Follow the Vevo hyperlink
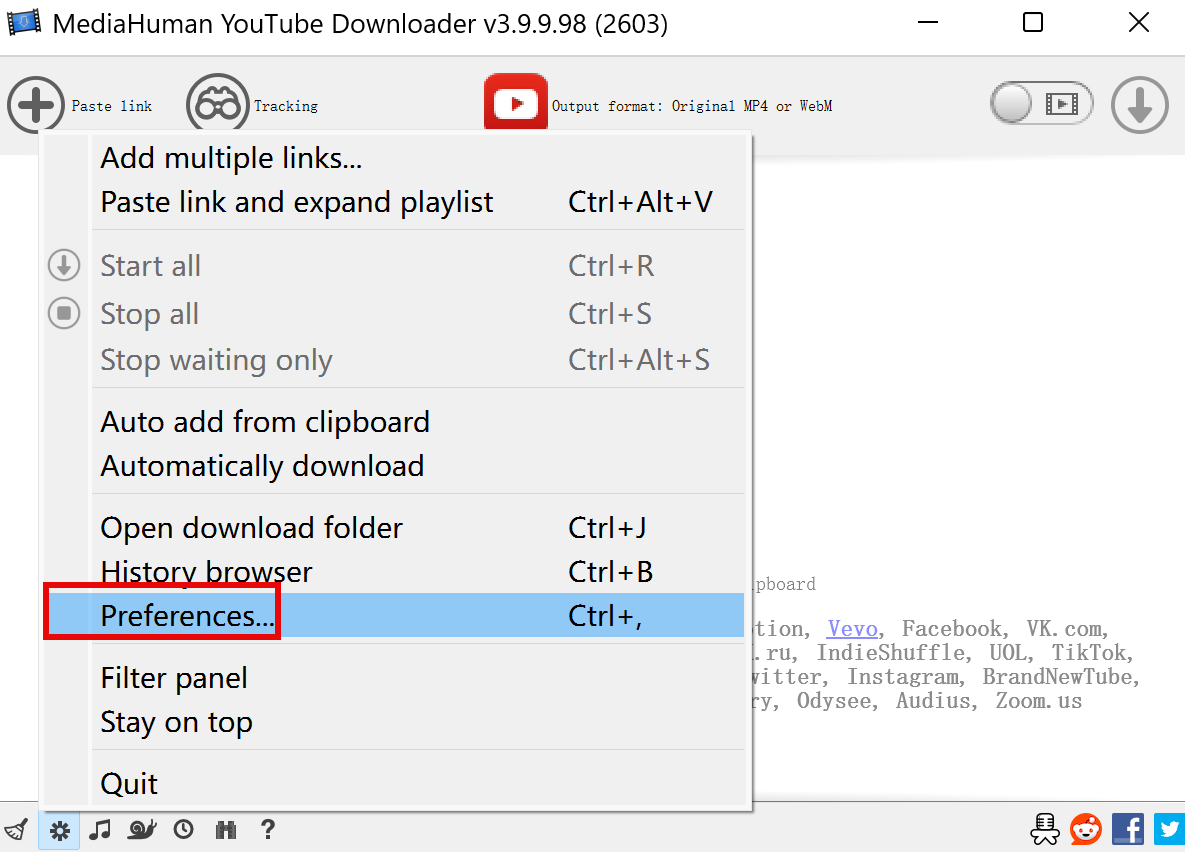1185x852 pixels. pos(852,629)
